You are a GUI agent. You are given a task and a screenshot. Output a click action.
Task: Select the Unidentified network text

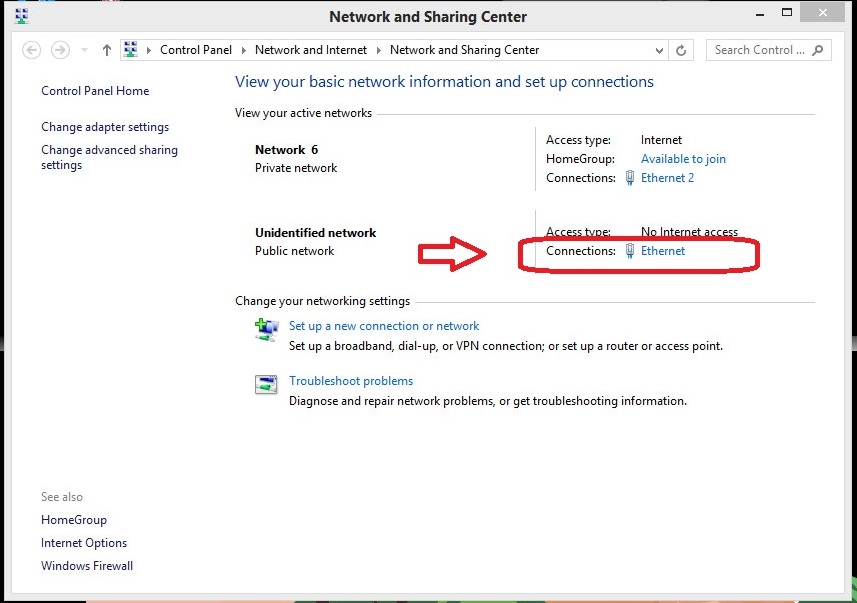pos(315,233)
